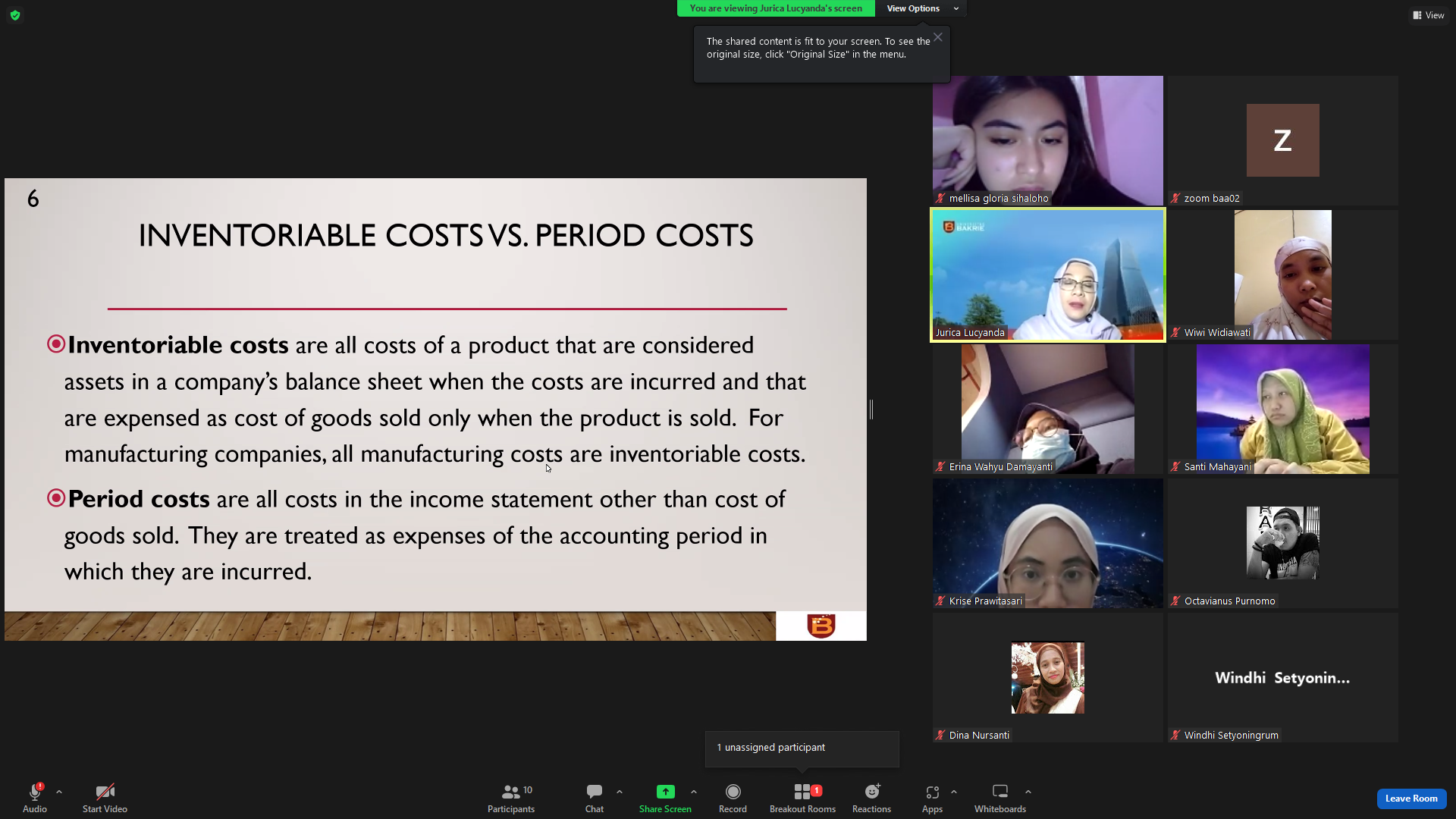Open the Reactions menu
The width and height of the screenshot is (1456, 819).
pyautogui.click(x=872, y=798)
